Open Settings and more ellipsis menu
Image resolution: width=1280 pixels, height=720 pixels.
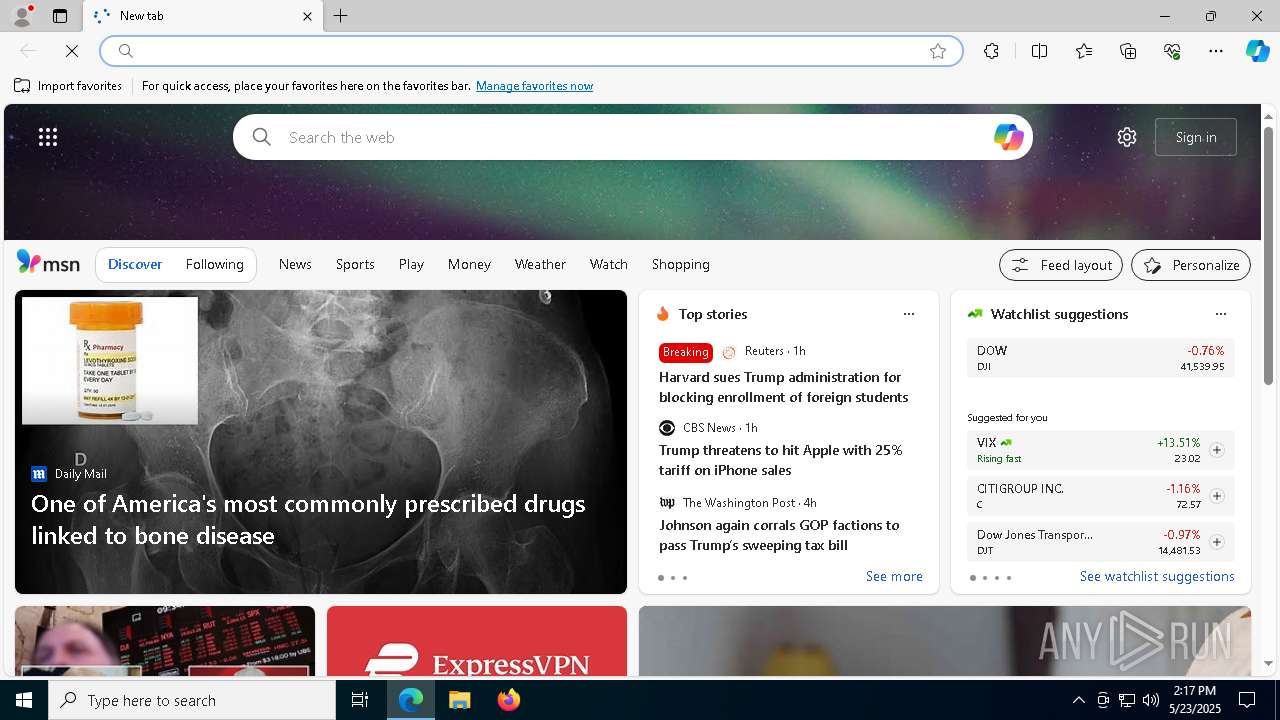pyautogui.click(x=1216, y=51)
